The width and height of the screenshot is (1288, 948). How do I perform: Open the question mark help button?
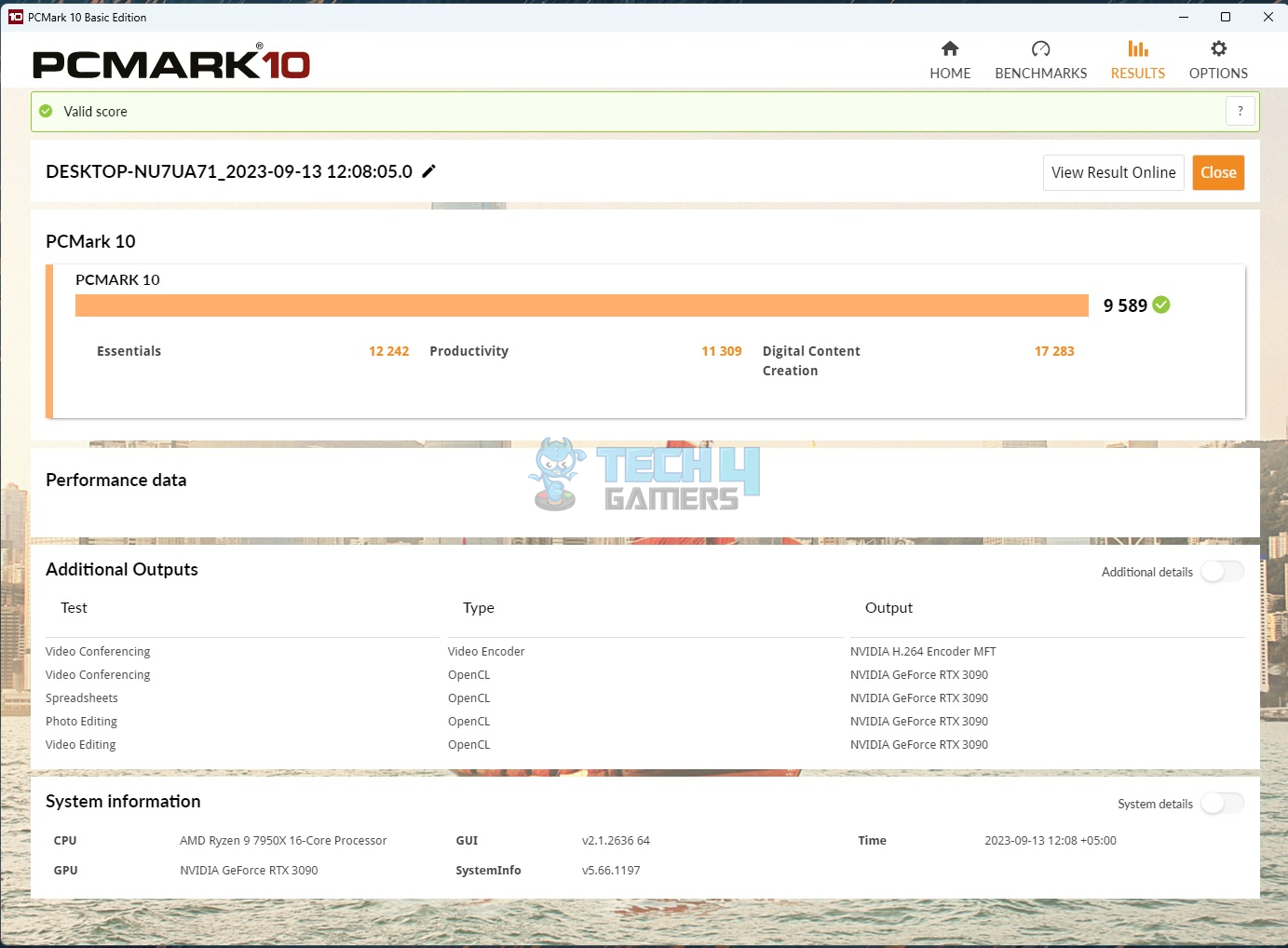1240,111
